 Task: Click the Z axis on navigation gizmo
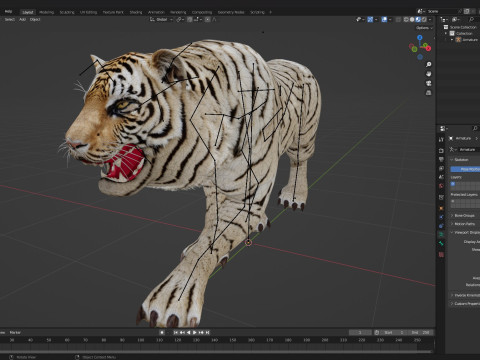click(420, 37)
